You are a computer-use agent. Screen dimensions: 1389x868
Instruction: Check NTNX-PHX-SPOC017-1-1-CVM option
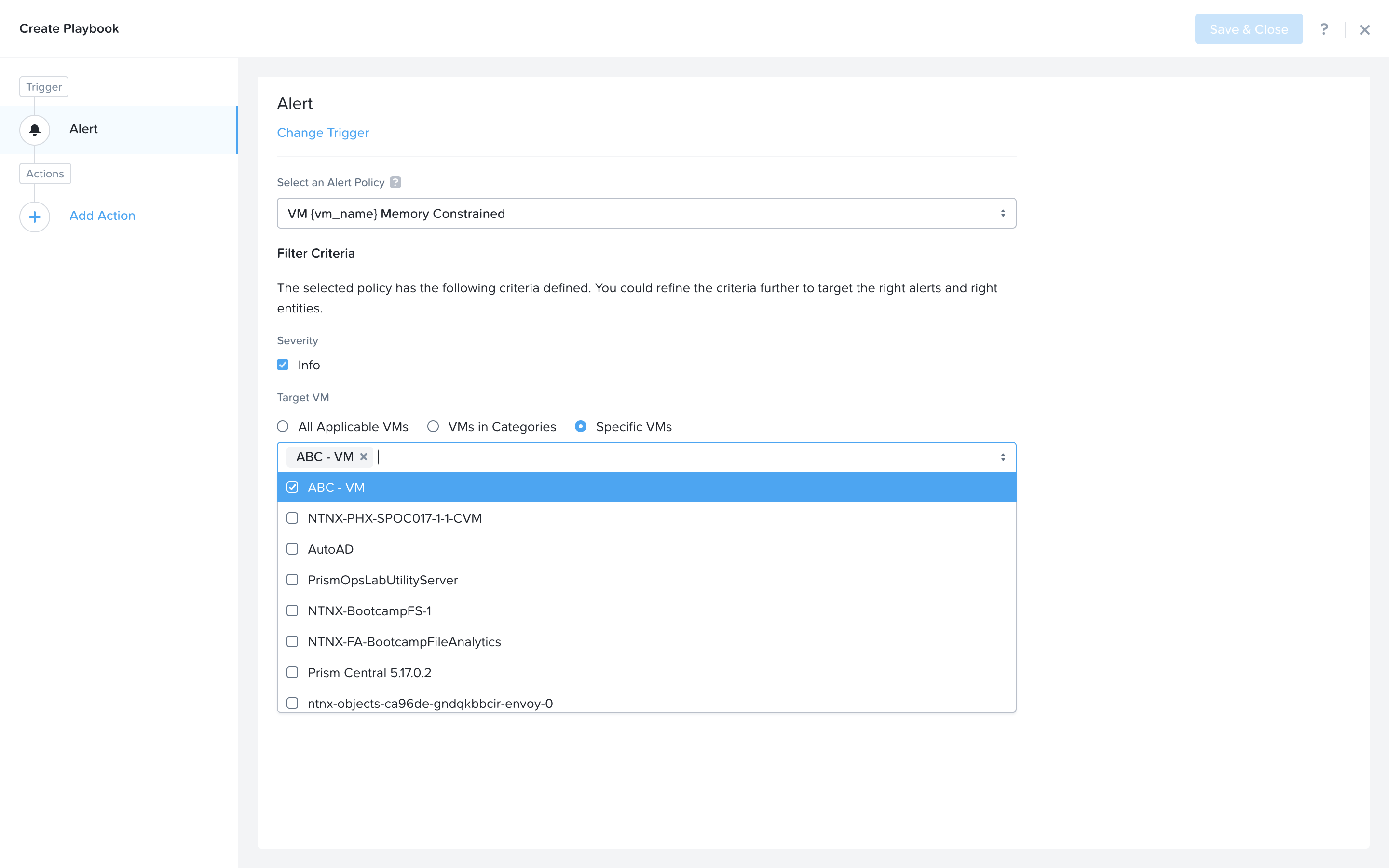[x=293, y=518]
